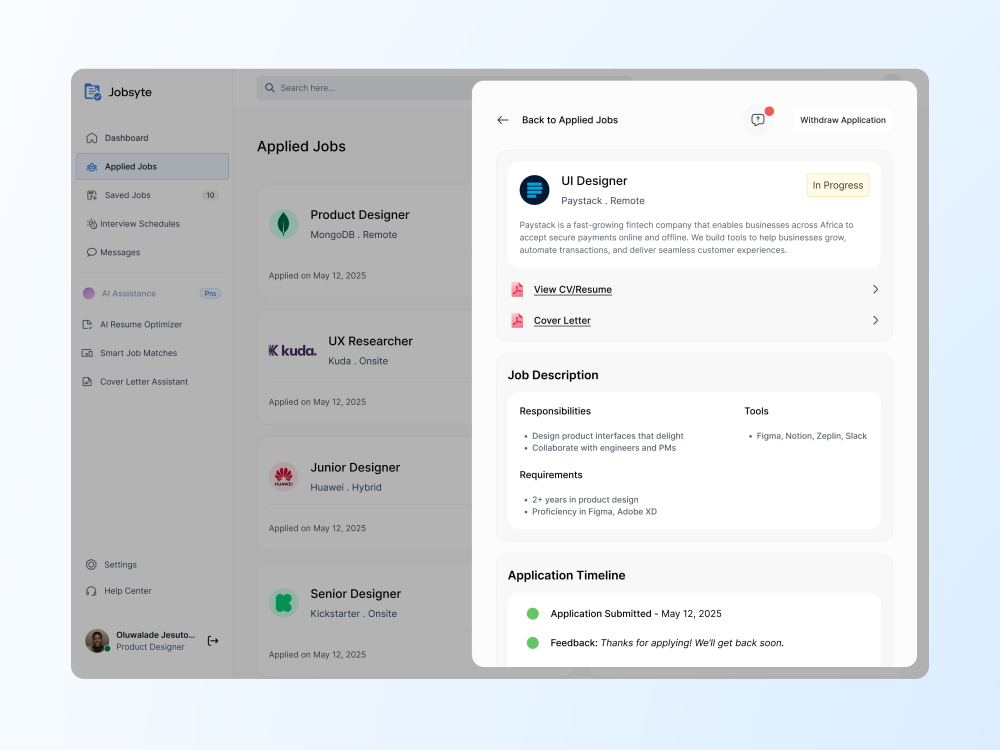The width and height of the screenshot is (1000, 750).
Task: Click 'Figma, Notion, Zeplin, Slack' tools text
Action: 811,436
